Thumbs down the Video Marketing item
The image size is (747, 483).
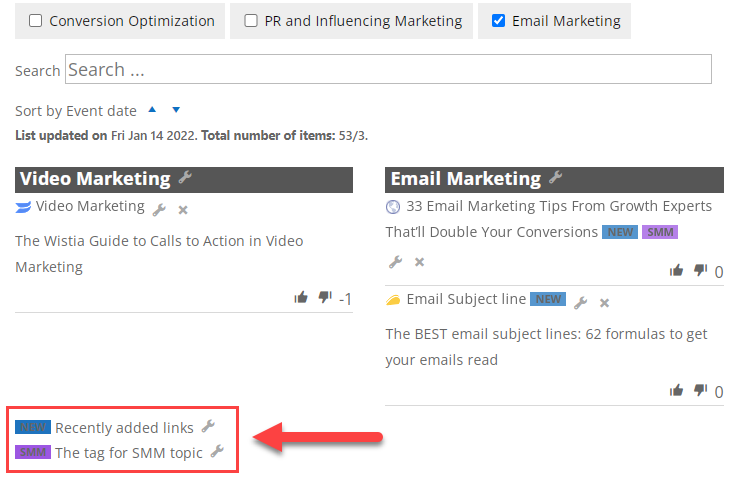click(325, 298)
